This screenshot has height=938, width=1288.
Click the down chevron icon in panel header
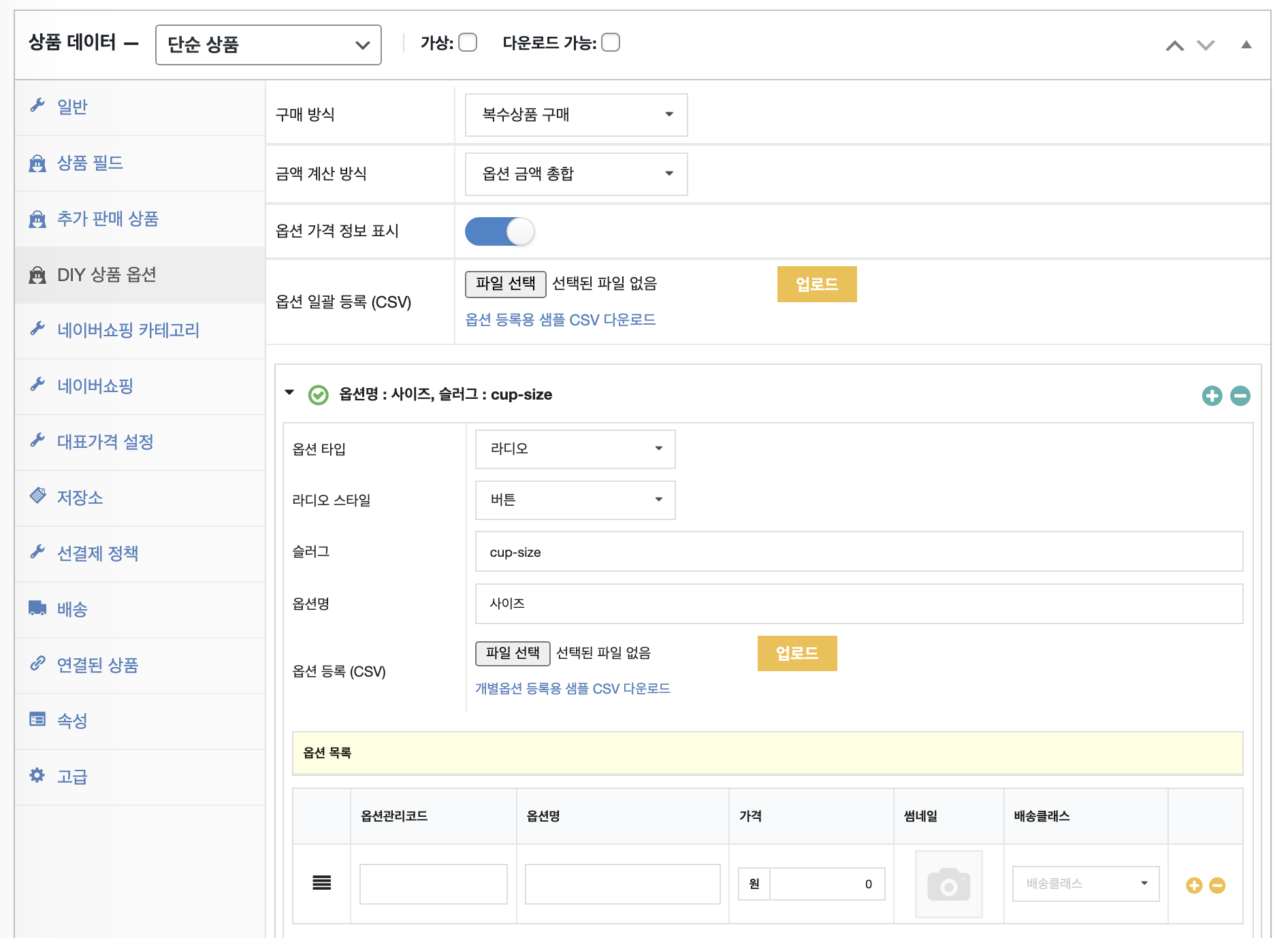point(1206,46)
